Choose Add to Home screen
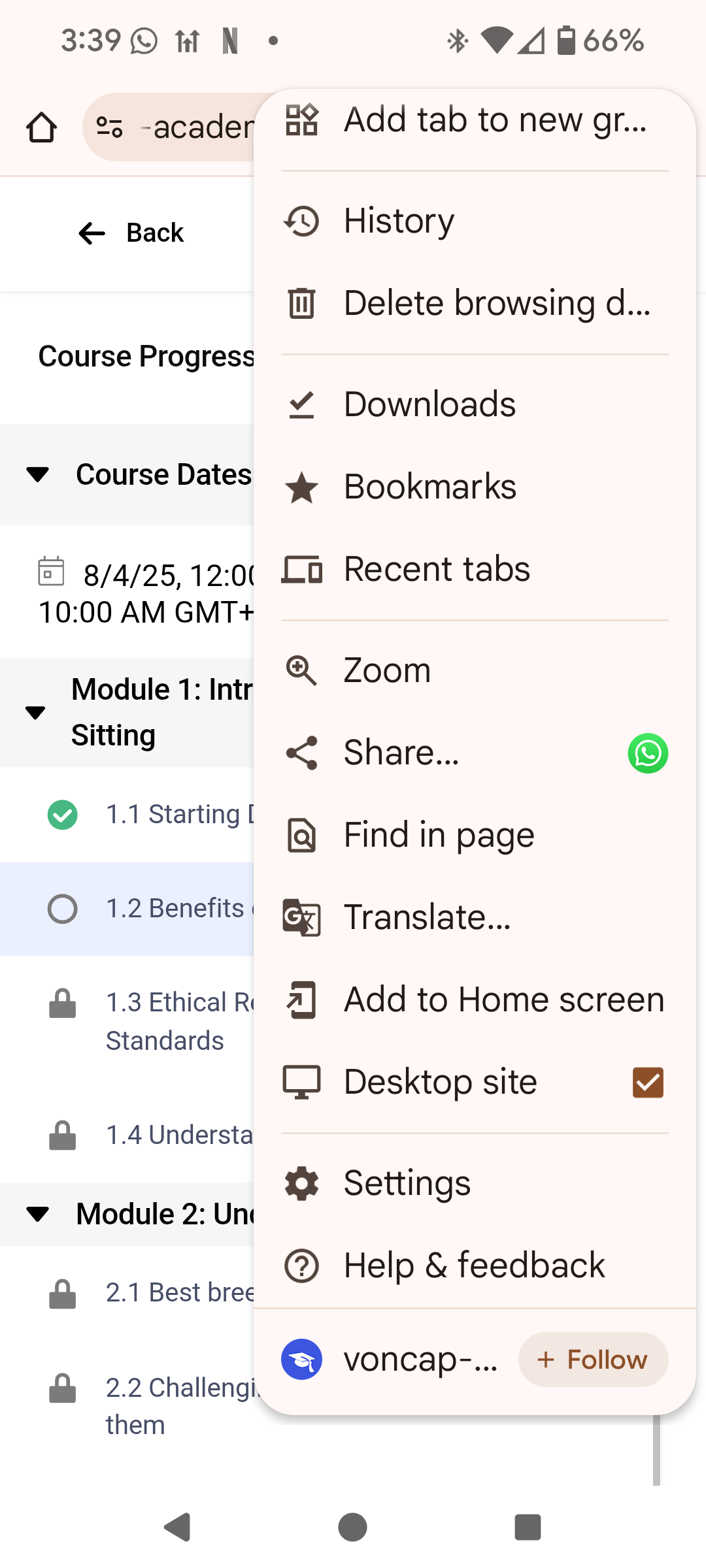Viewport: 706px width, 1568px height. tap(475, 1000)
